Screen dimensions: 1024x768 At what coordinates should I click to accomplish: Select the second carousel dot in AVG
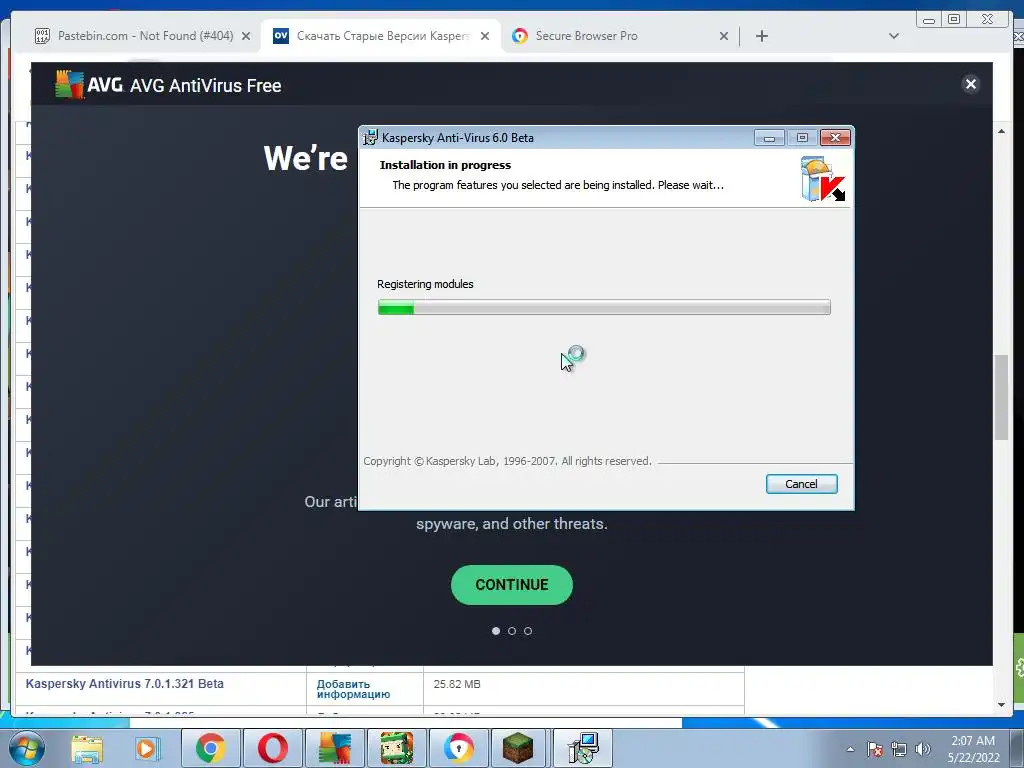click(512, 631)
